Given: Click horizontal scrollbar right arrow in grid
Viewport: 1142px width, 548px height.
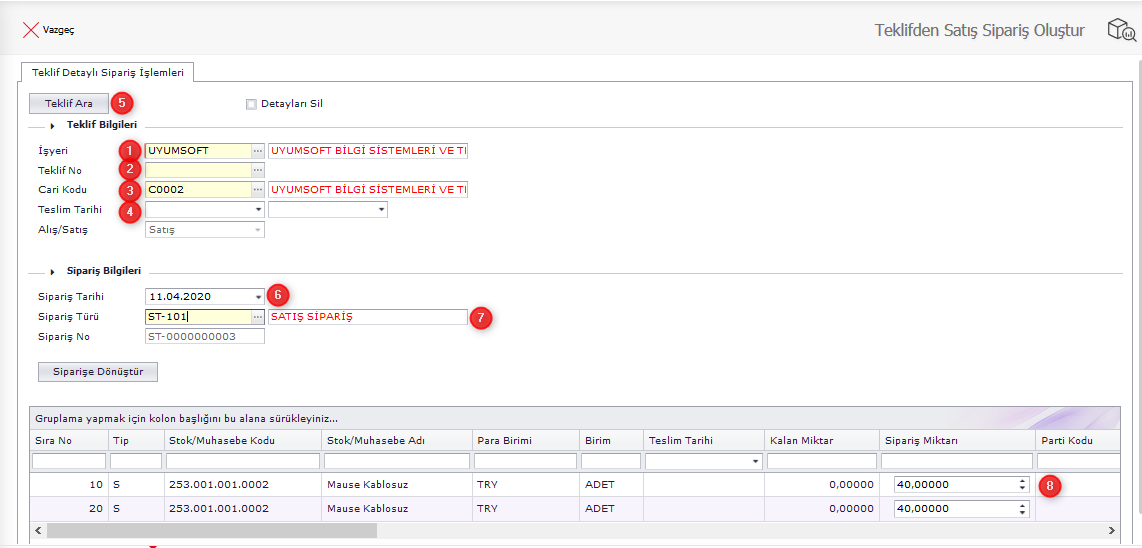Looking at the screenshot, I should [x=1111, y=530].
